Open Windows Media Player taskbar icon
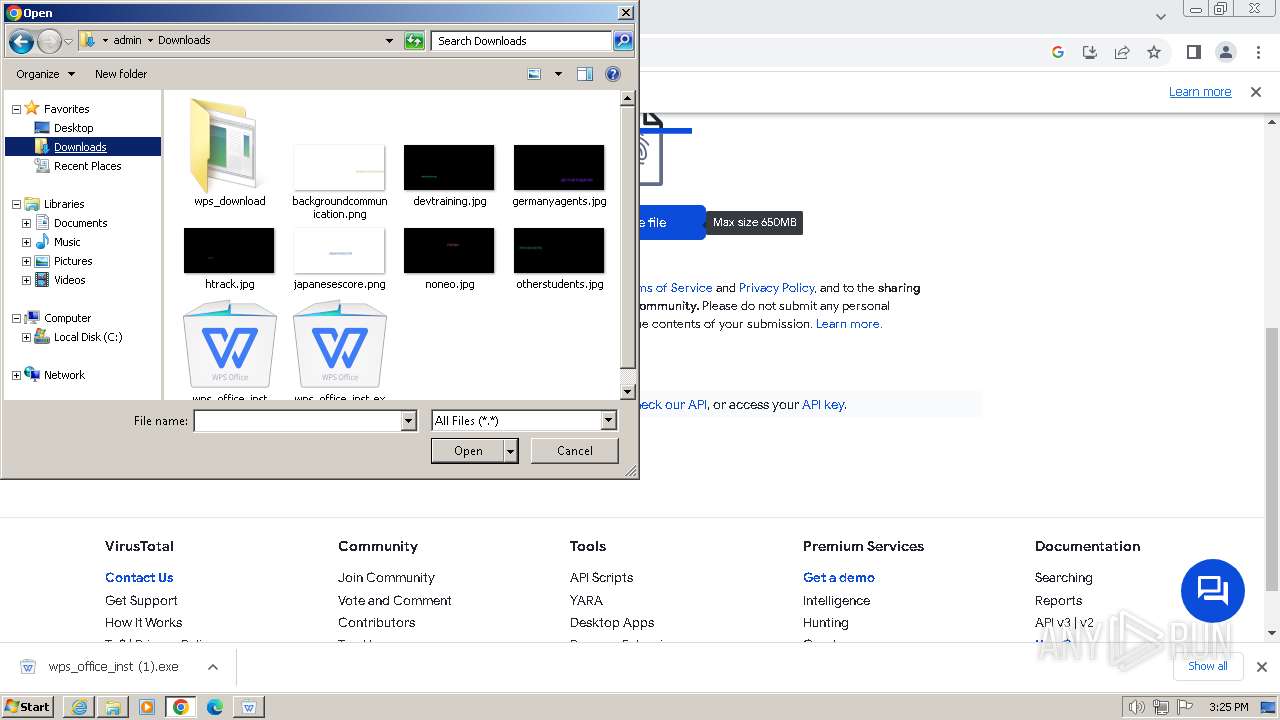Screen dimensions: 1280x720 (147, 707)
